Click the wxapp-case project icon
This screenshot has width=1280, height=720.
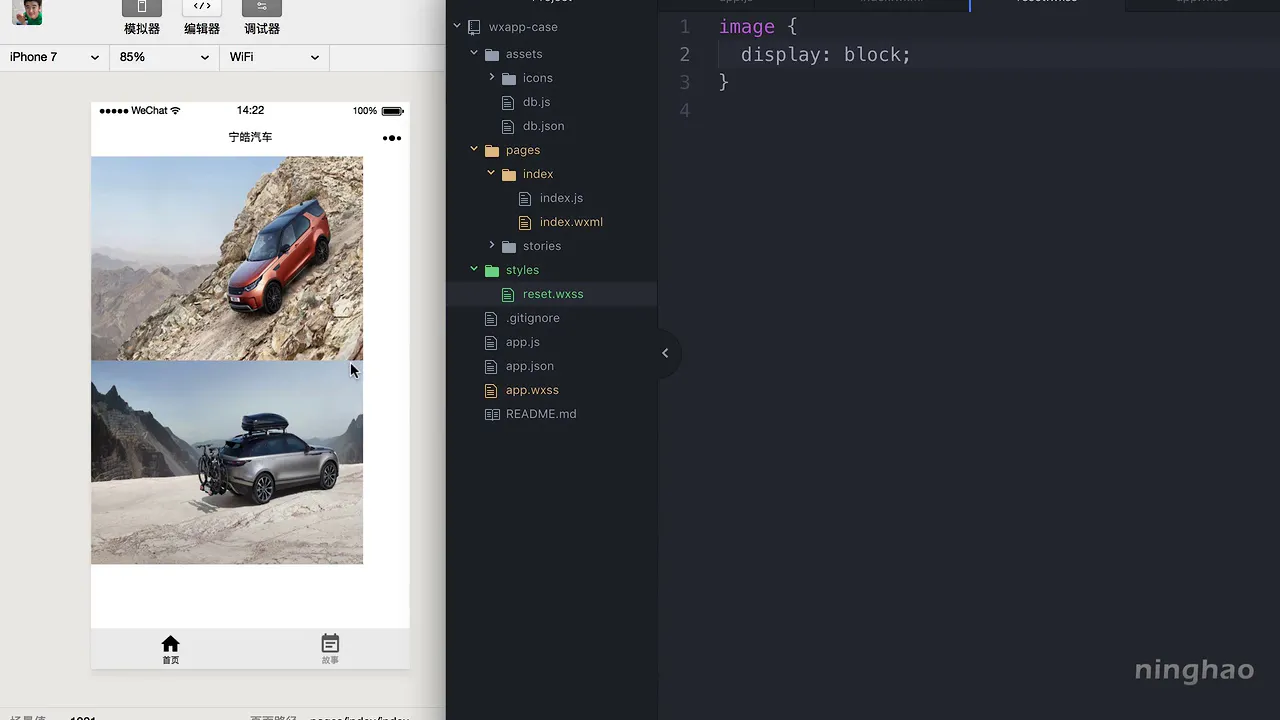click(474, 27)
